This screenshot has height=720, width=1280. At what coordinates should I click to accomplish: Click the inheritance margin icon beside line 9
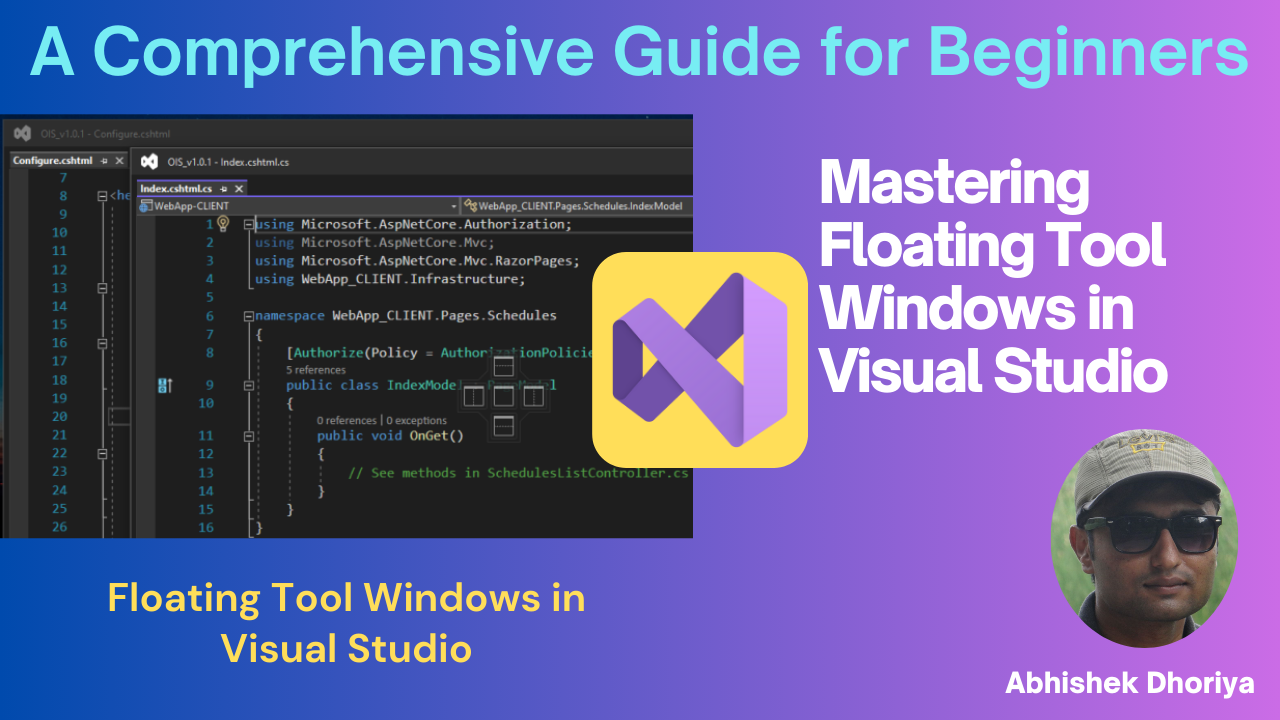pos(166,385)
